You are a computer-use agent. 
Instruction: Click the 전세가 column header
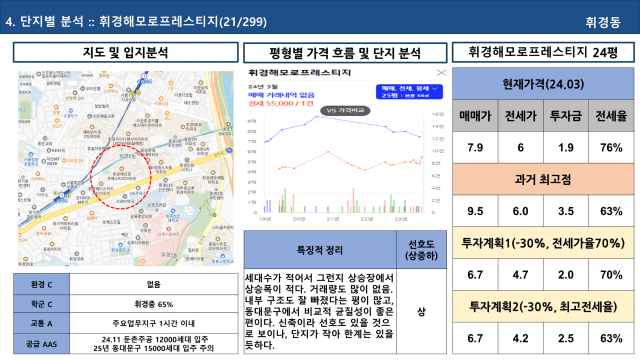520,116
